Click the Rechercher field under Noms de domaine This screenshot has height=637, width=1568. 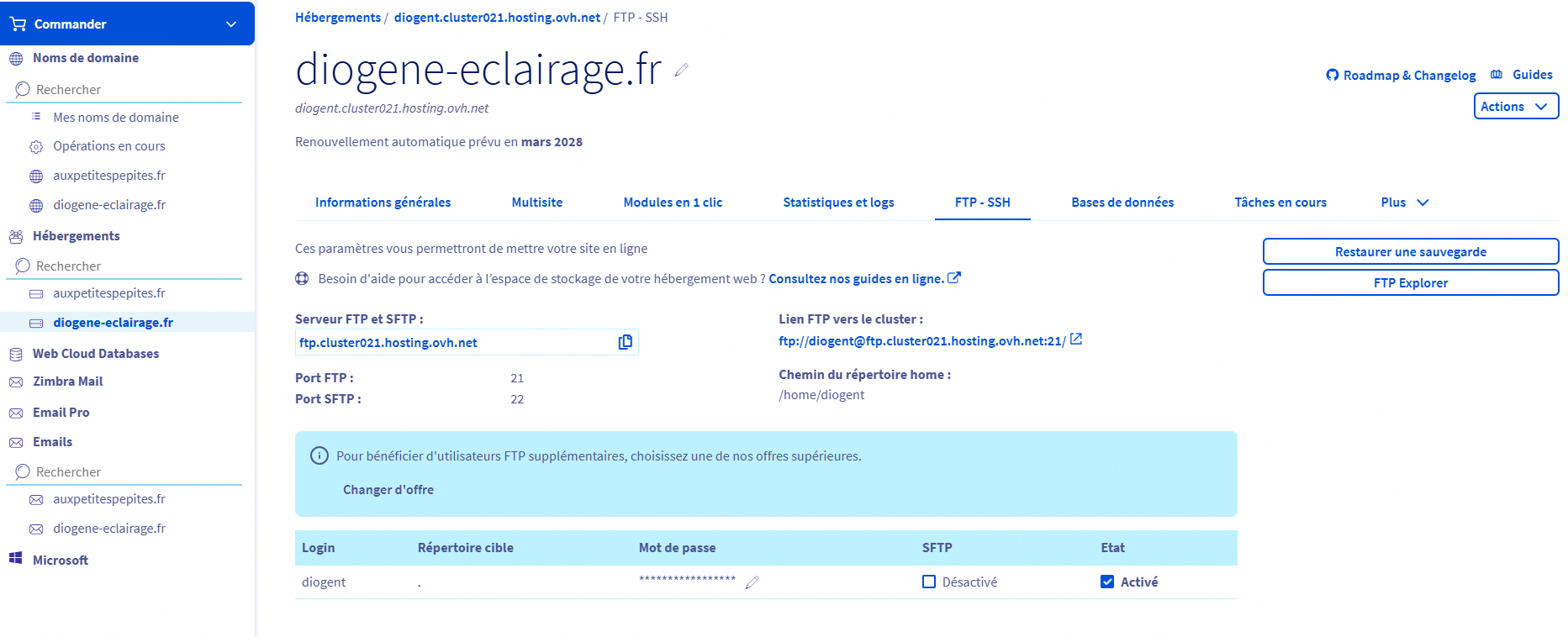126,90
